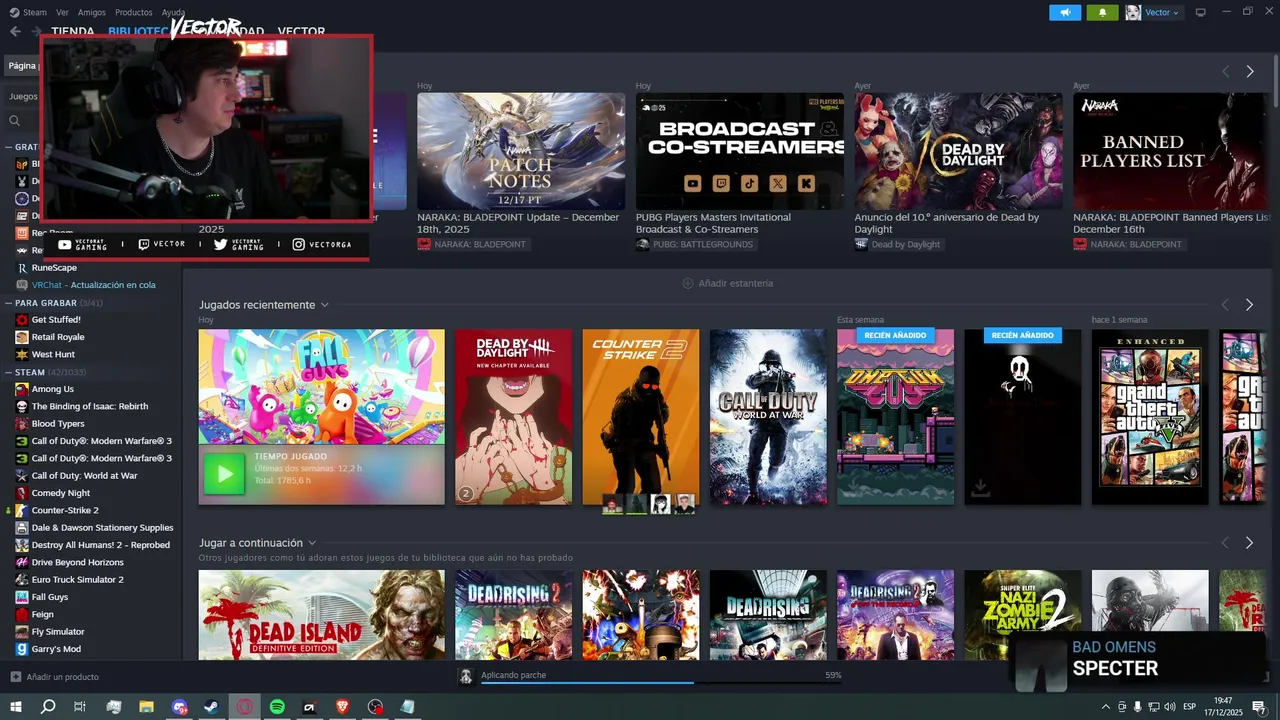Collapse the PARA GRABAR category
This screenshot has width=1280, height=720.
(9, 302)
